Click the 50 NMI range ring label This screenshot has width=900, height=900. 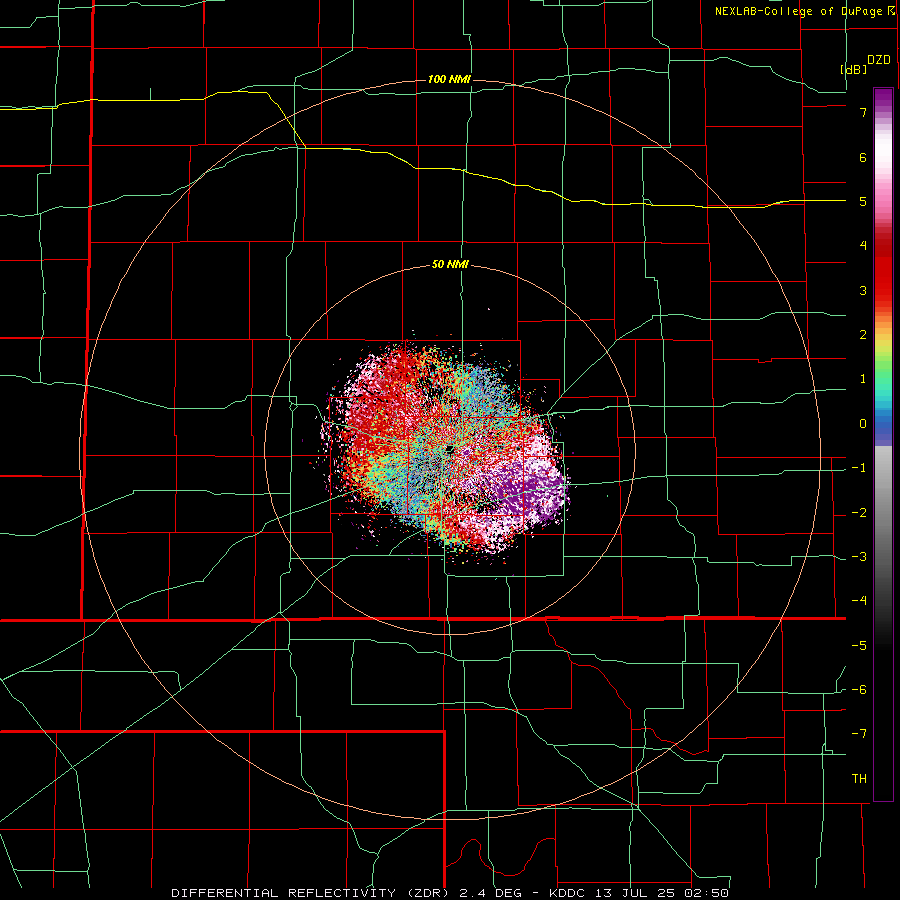450,264
